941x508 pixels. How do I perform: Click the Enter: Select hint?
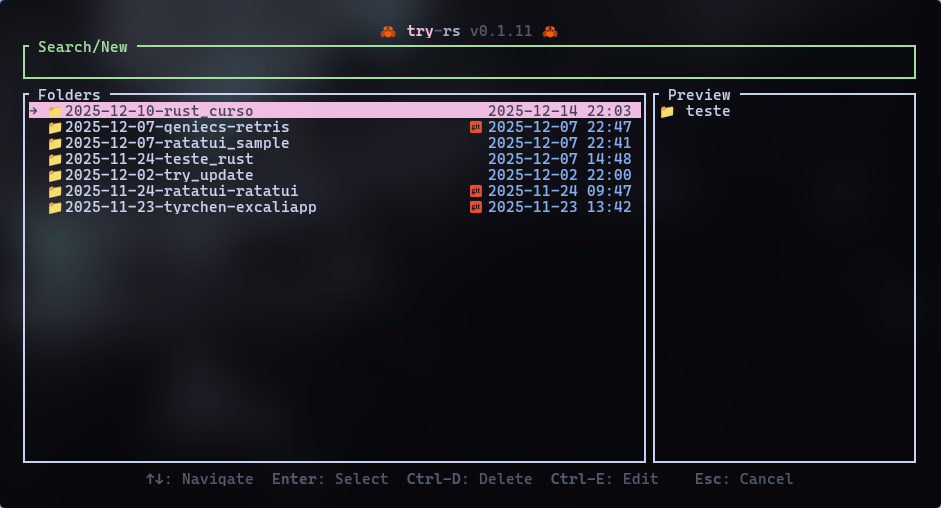point(330,479)
